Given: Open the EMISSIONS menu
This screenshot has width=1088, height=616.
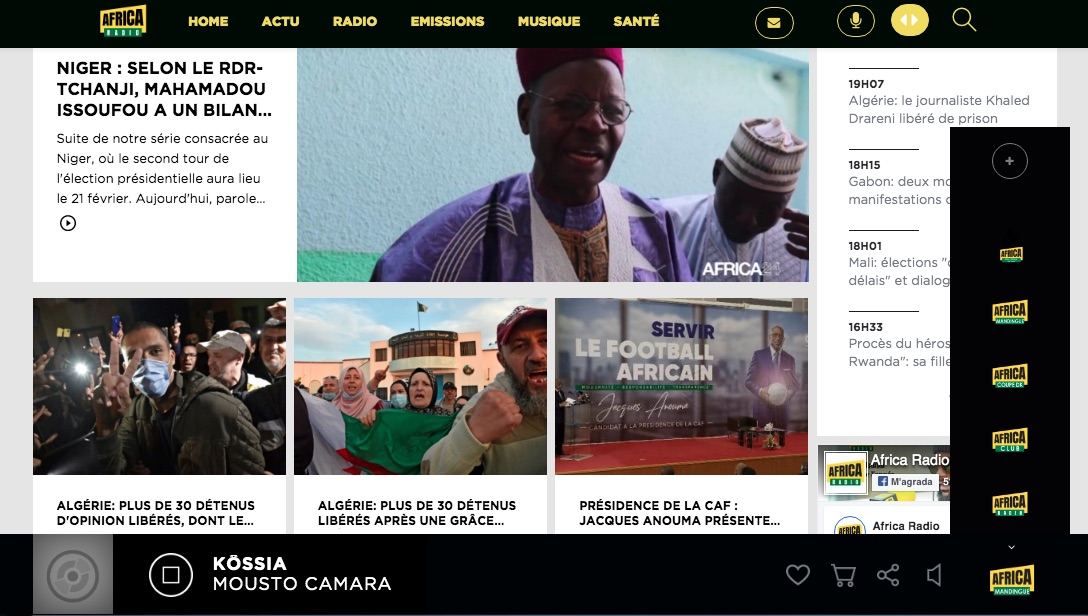Looking at the screenshot, I should point(448,22).
